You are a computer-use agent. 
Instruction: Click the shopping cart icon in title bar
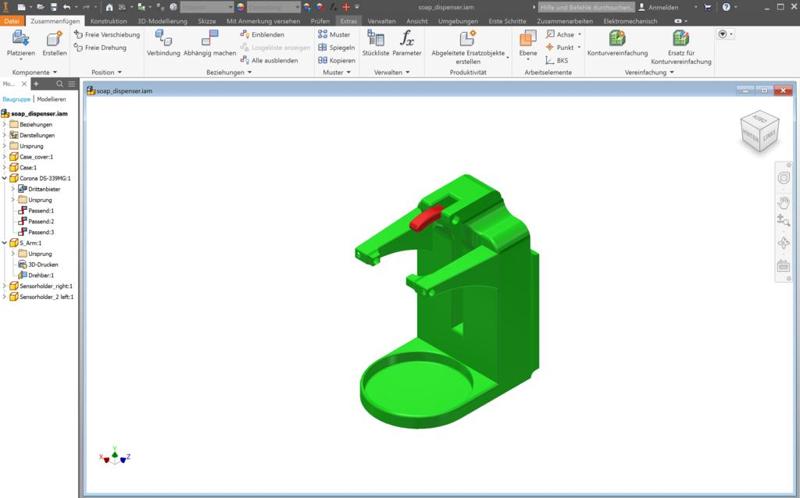click(708, 7)
